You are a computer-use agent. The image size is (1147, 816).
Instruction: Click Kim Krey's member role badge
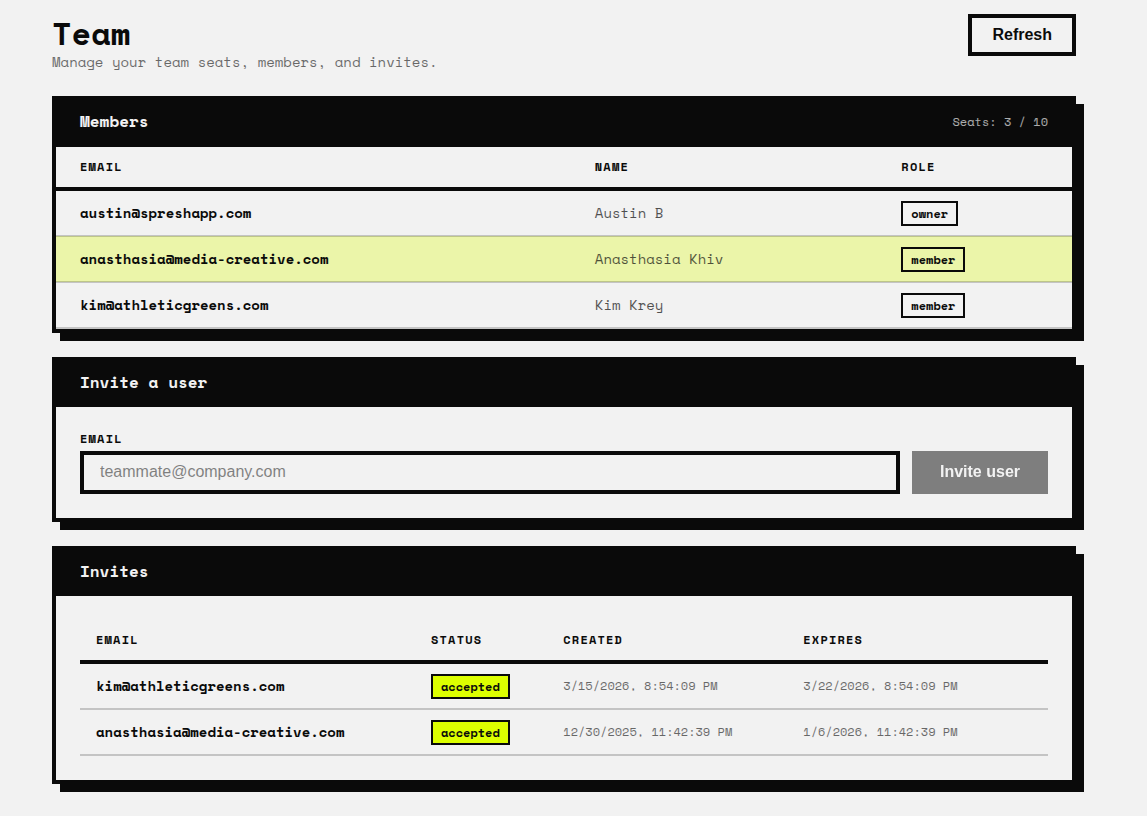click(932, 306)
